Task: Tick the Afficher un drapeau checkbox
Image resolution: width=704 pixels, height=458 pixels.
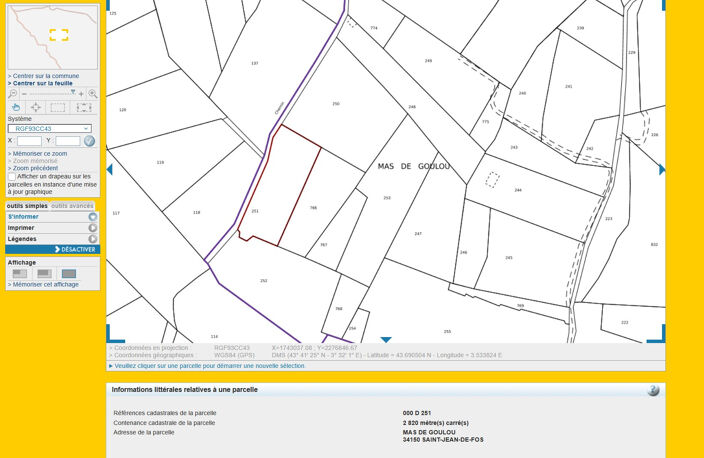Action: point(12,177)
